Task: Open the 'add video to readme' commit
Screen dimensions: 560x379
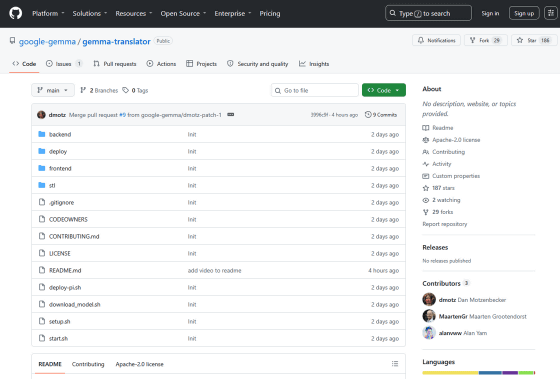Action: click(x=215, y=270)
